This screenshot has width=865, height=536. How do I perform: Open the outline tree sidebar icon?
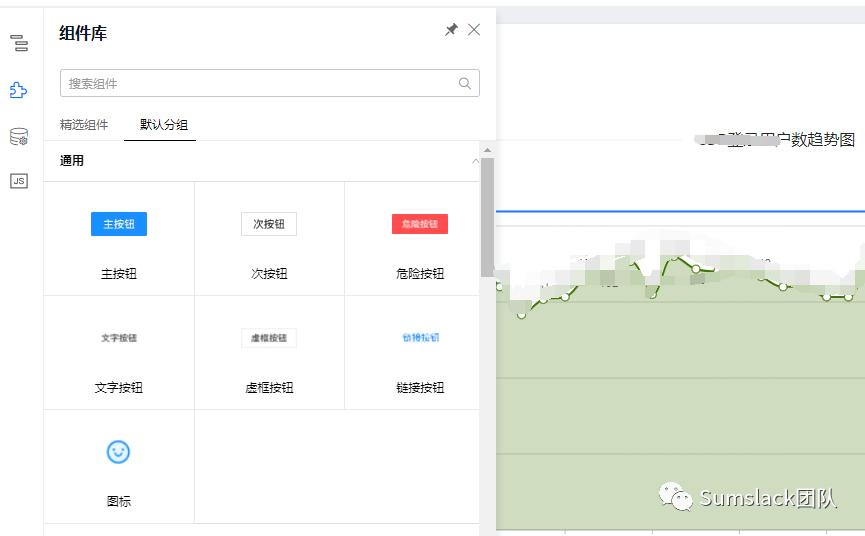tap(19, 43)
